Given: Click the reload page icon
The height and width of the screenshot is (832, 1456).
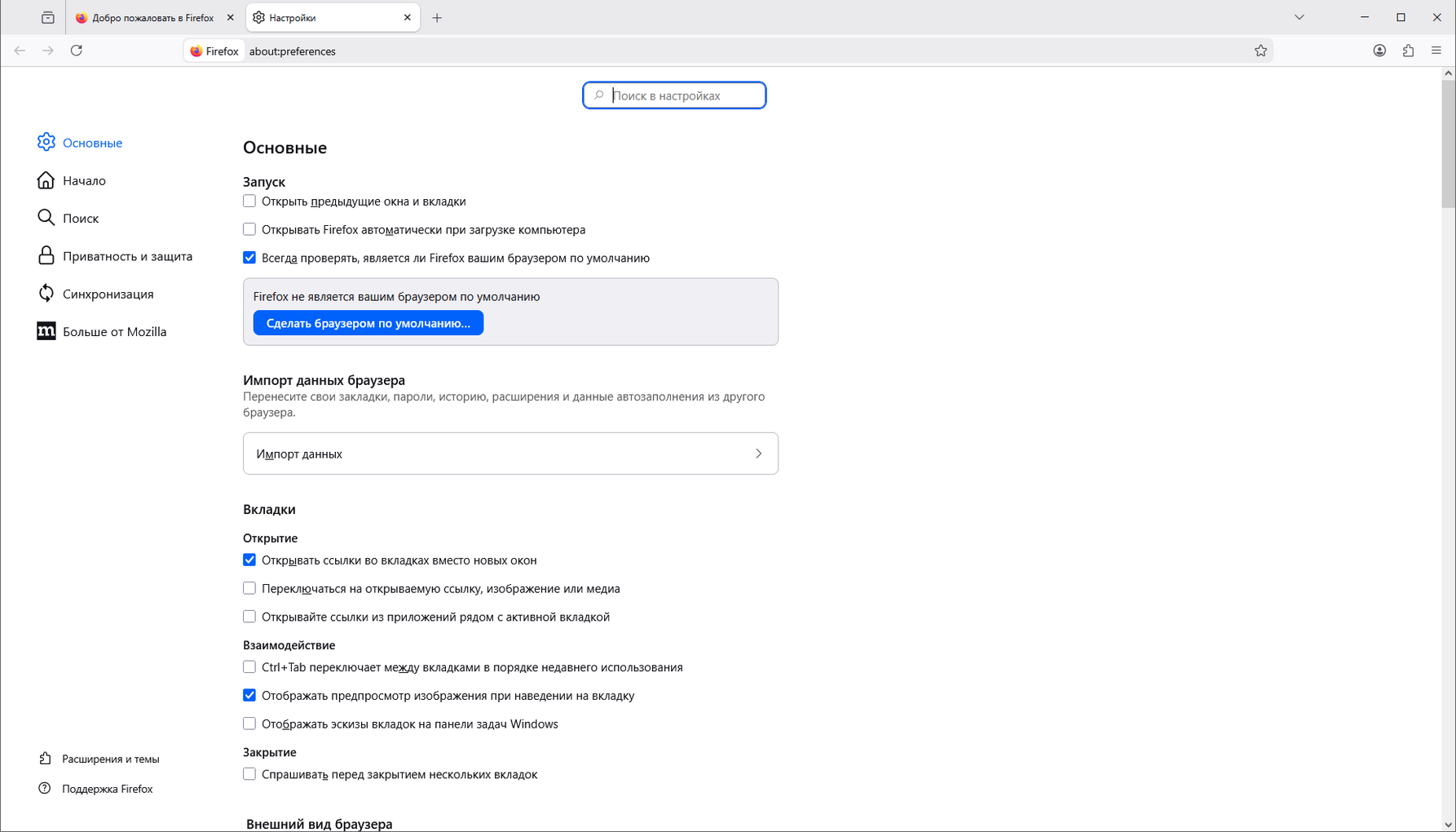Looking at the screenshot, I should tap(77, 51).
